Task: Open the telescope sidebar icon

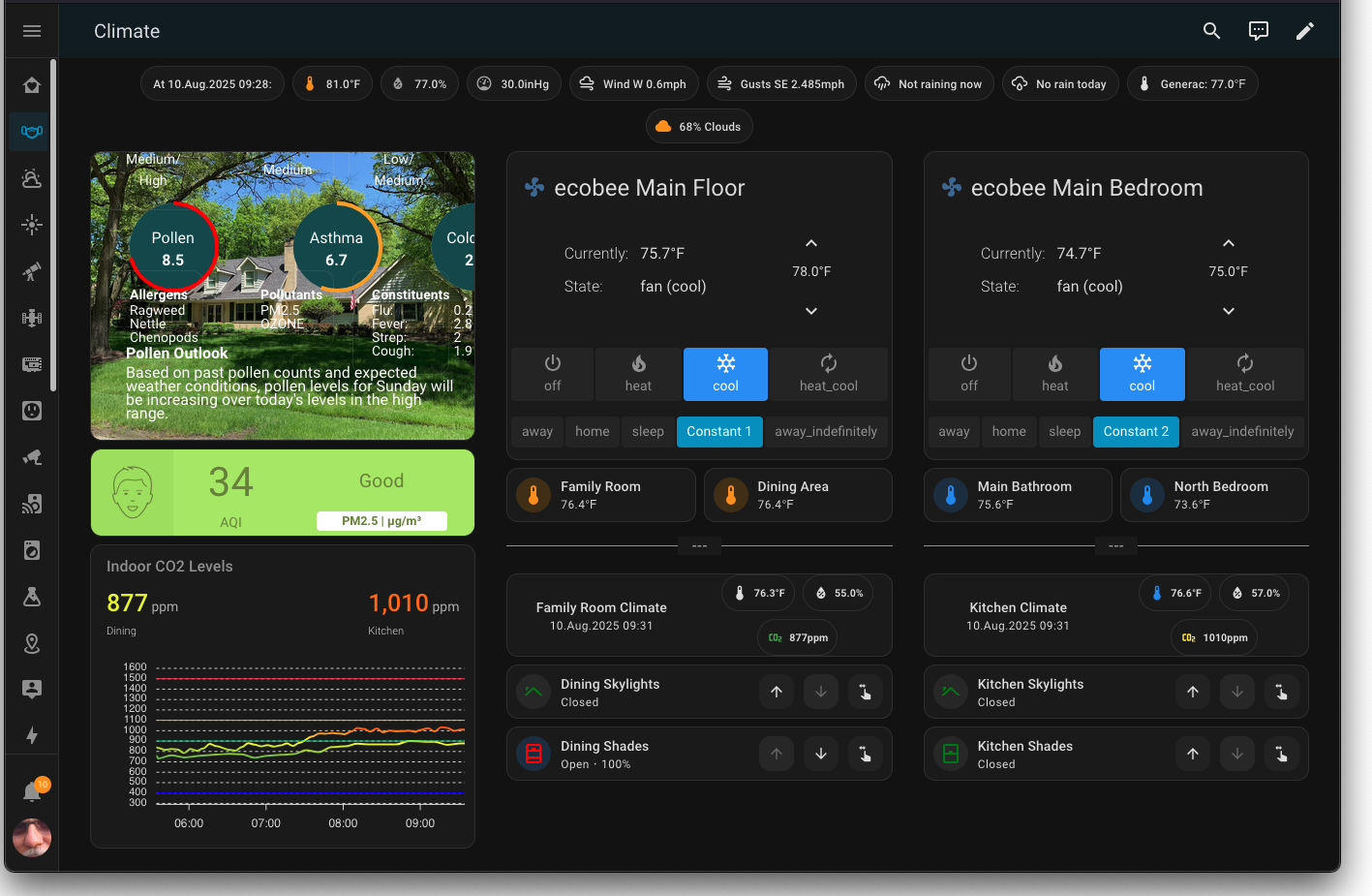Action: tap(32, 271)
